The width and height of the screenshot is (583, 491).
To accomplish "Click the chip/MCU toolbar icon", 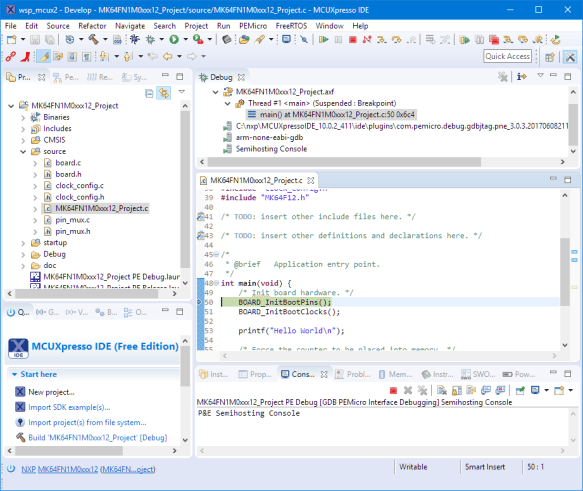I will [x=226, y=39].
